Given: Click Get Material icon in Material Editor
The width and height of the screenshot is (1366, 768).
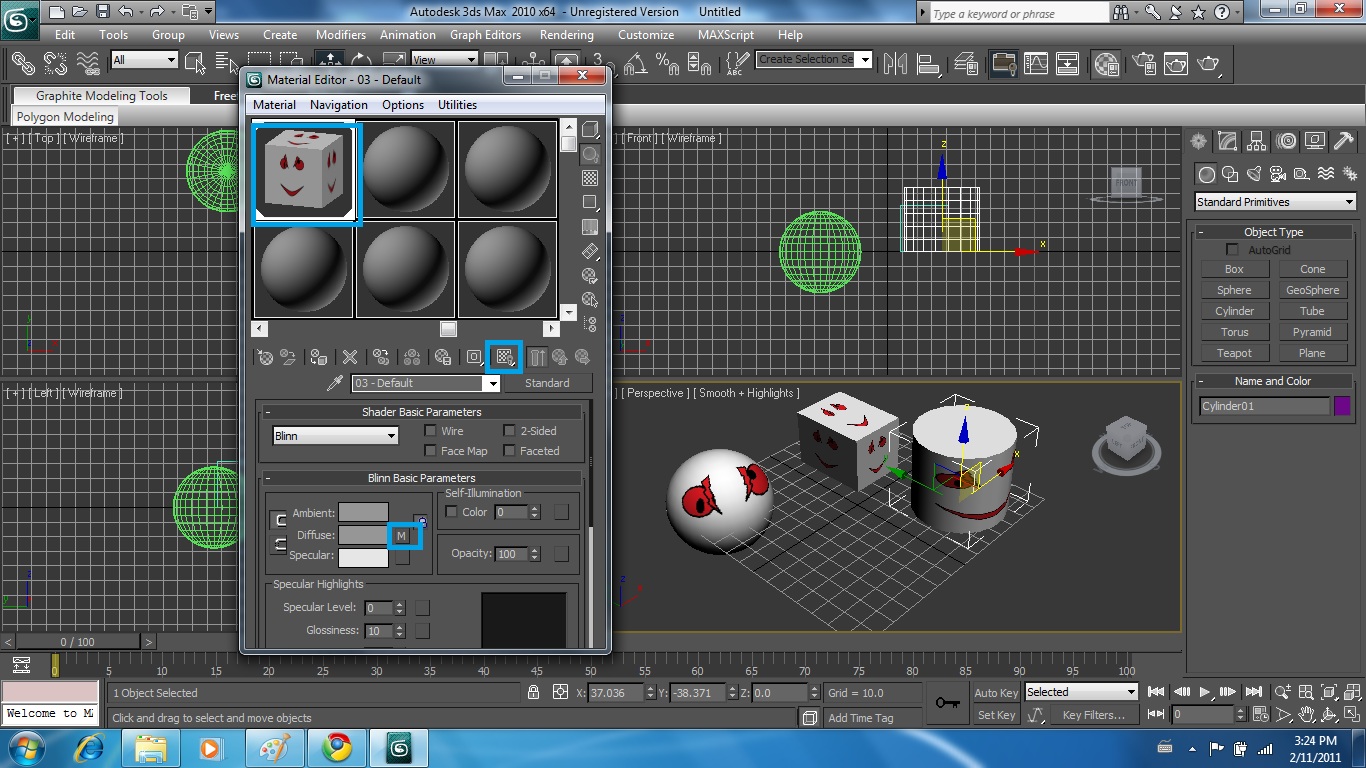Looking at the screenshot, I should (265, 357).
